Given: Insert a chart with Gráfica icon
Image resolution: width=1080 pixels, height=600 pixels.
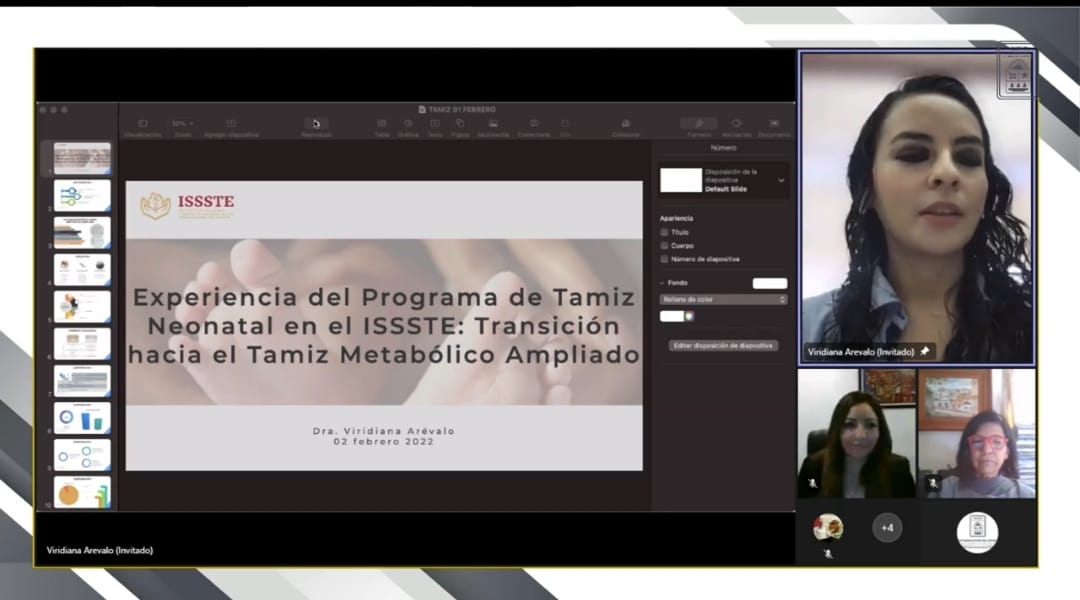Looking at the screenshot, I should click(x=408, y=124).
